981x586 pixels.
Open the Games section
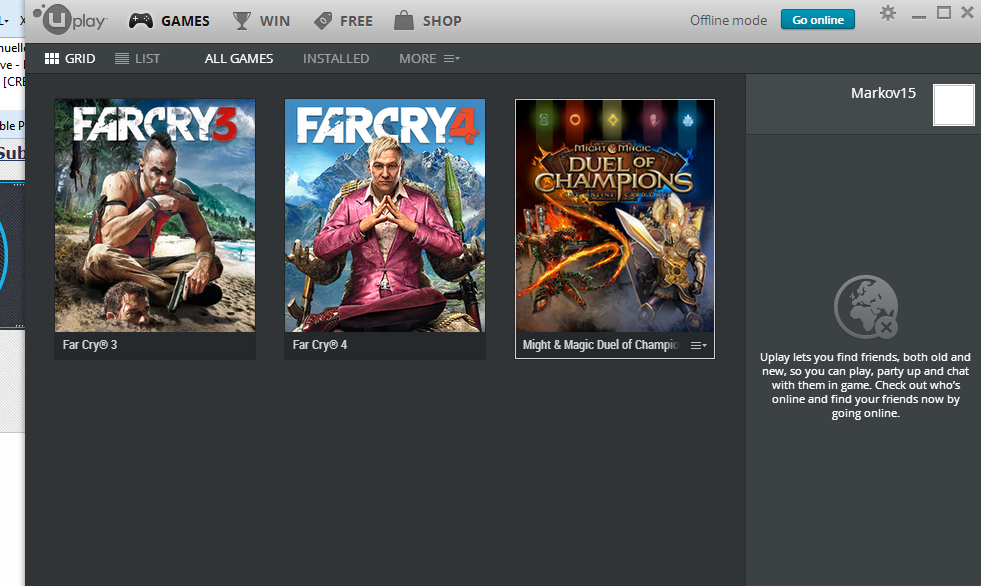click(169, 21)
